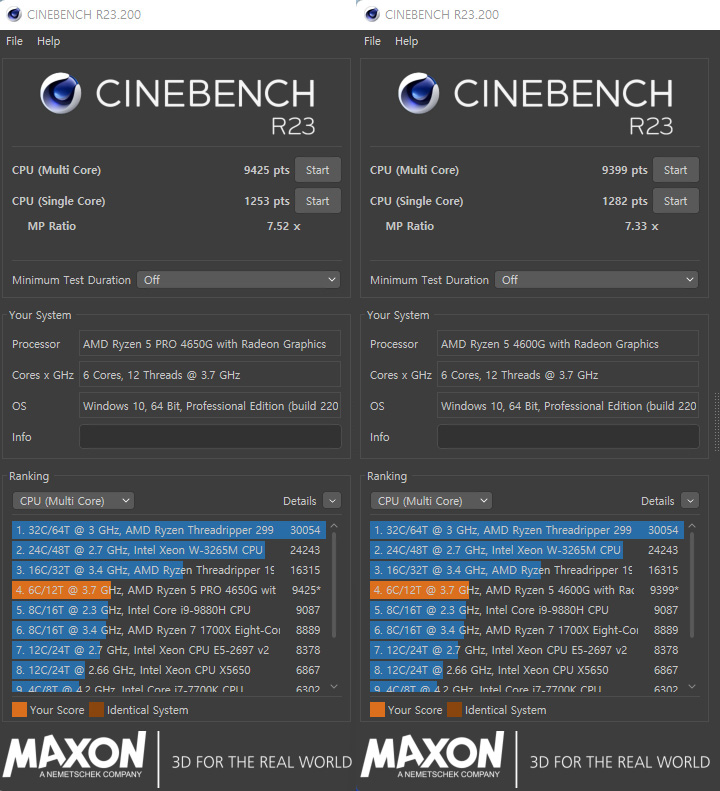
Task: Start Single Core test on the 4600G window
Action: pyautogui.click(x=676, y=201)
